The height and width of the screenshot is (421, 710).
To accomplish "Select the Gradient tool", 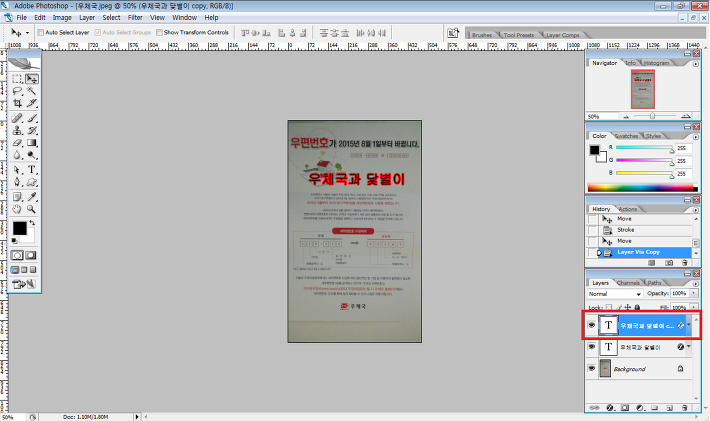I will pos(32,143).
